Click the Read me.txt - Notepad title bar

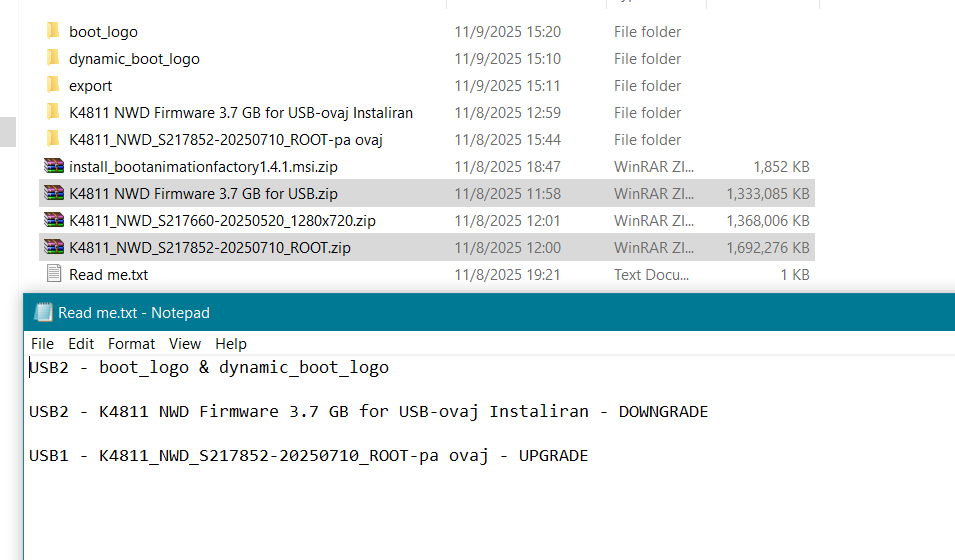tap(489, 313)
